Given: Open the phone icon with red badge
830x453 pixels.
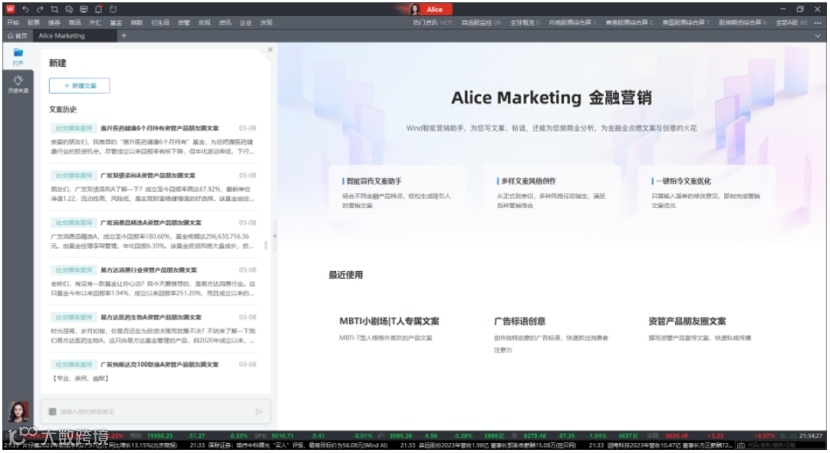Looking at the screenshot, I should 98,10.
